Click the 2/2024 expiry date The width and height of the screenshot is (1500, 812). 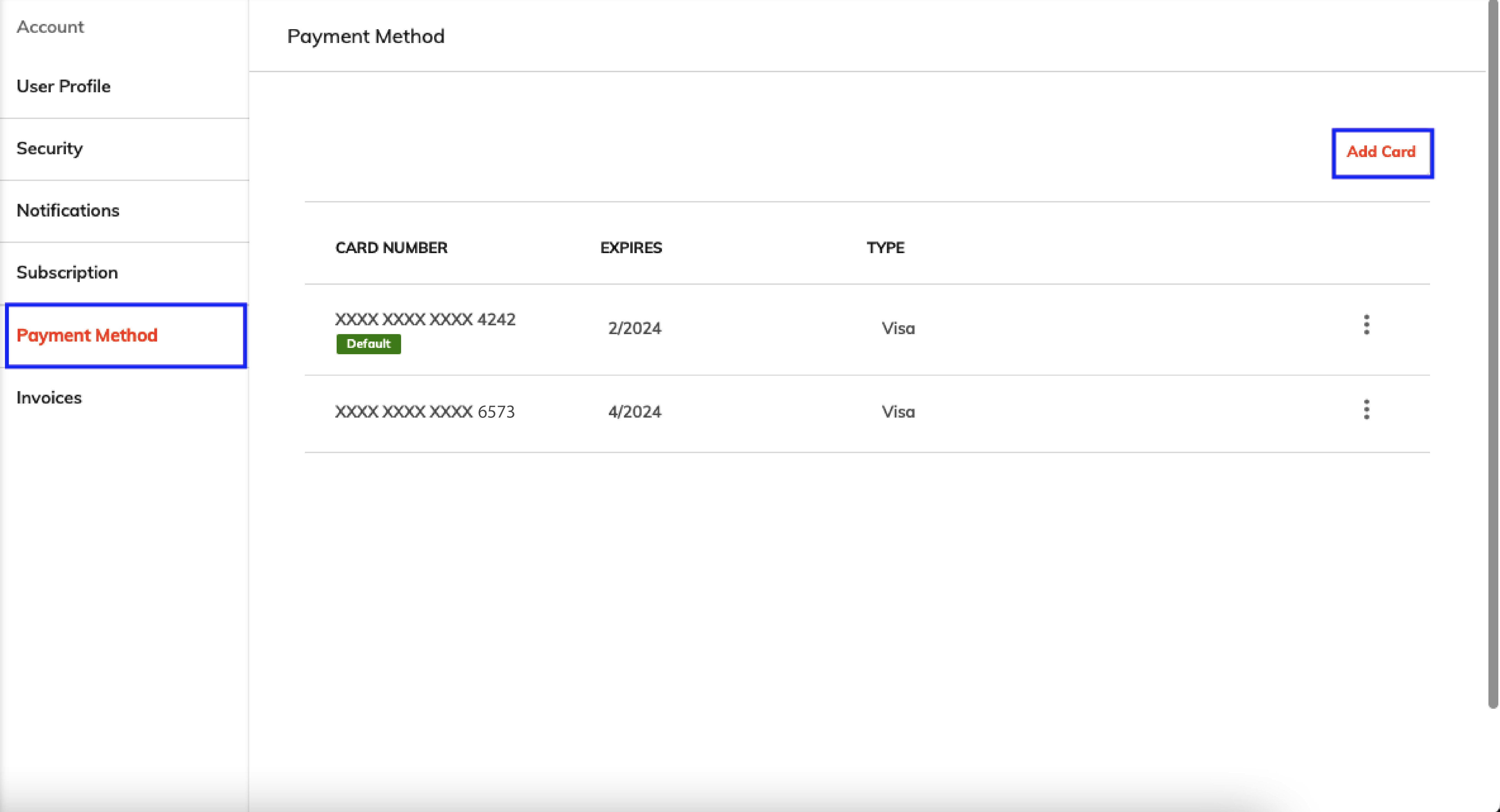(635, 329)
